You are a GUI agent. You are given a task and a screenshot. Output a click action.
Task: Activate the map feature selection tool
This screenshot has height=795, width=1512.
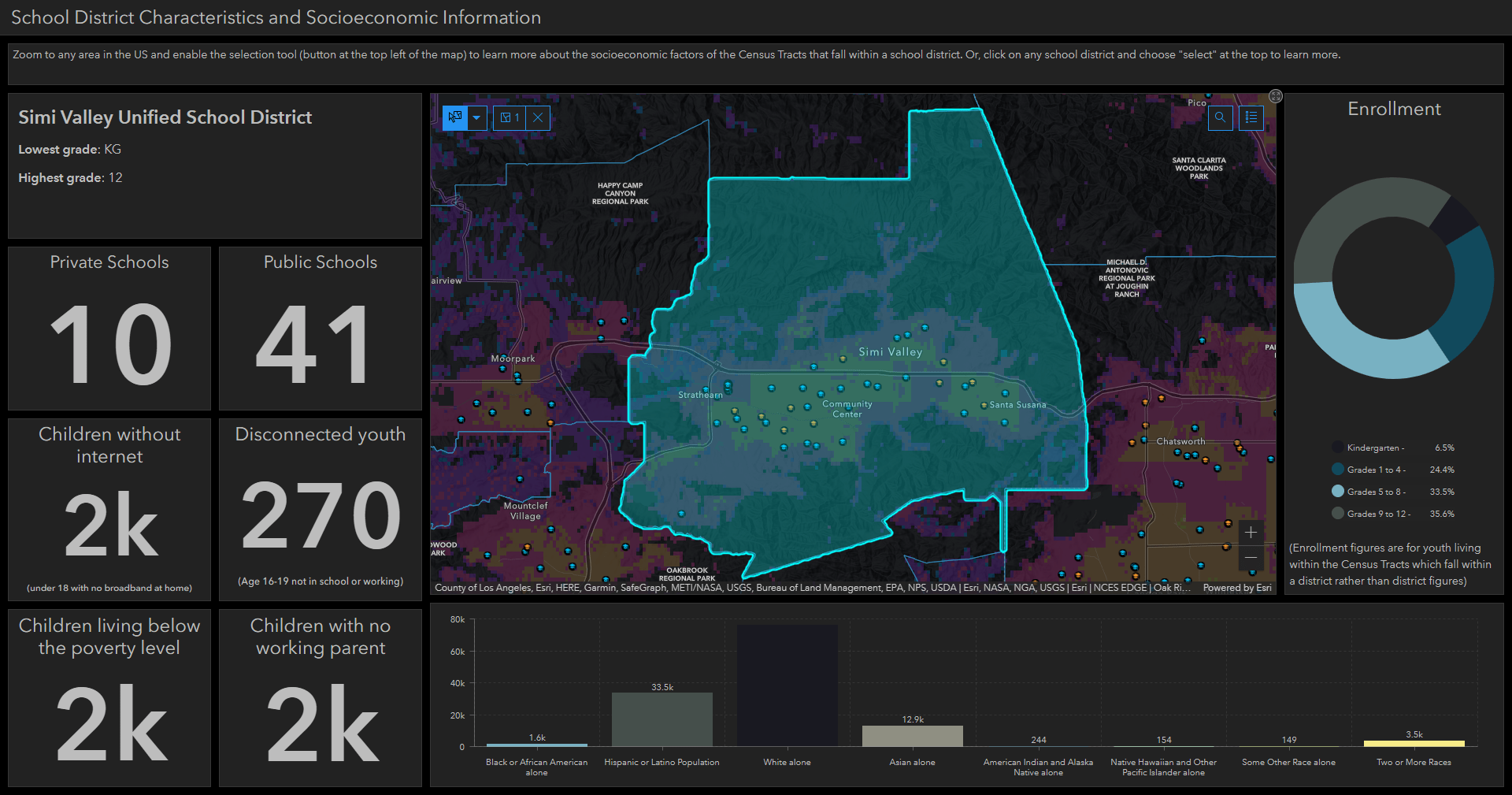(x=455, y=117)
